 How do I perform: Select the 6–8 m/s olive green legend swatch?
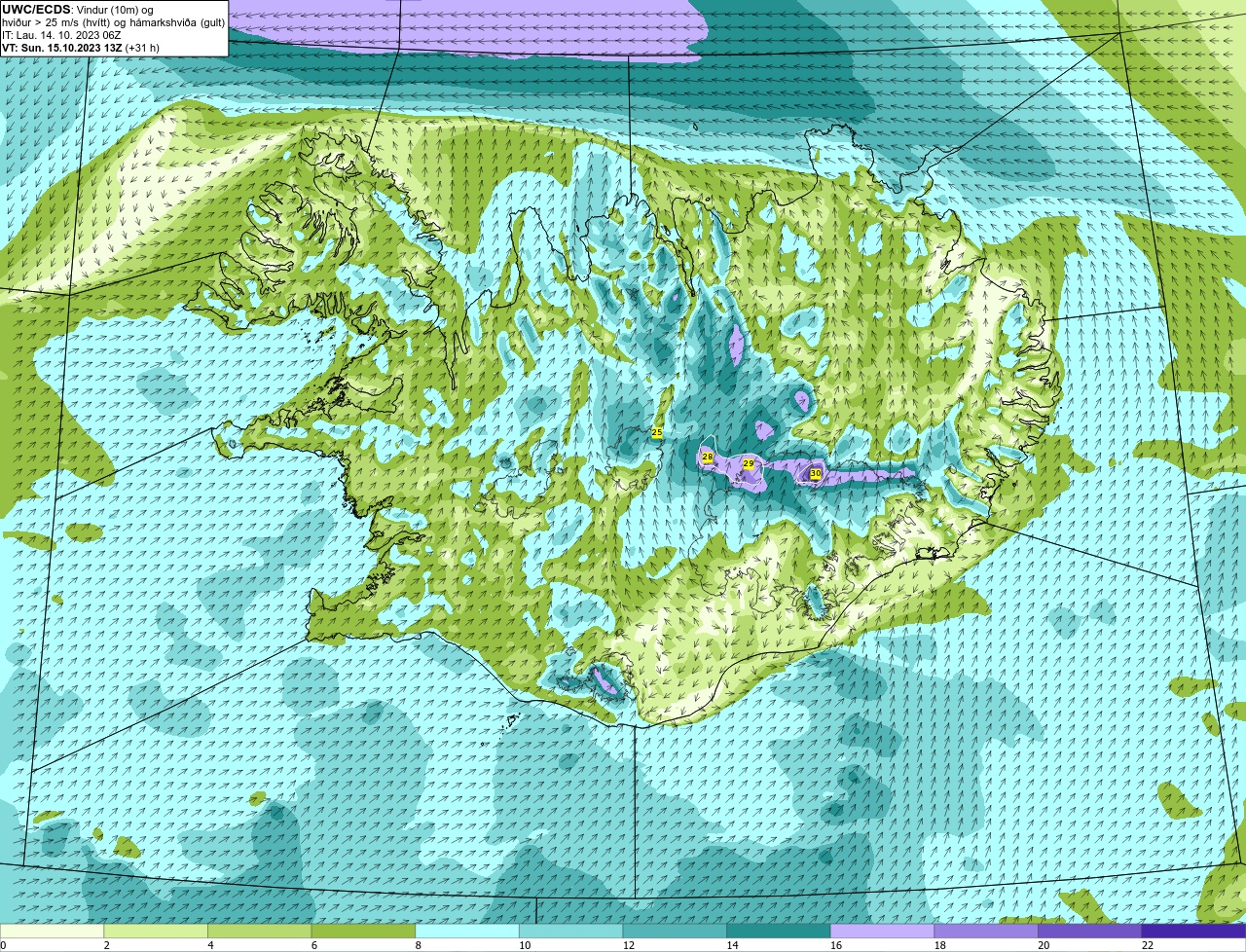tap(363, 931)
